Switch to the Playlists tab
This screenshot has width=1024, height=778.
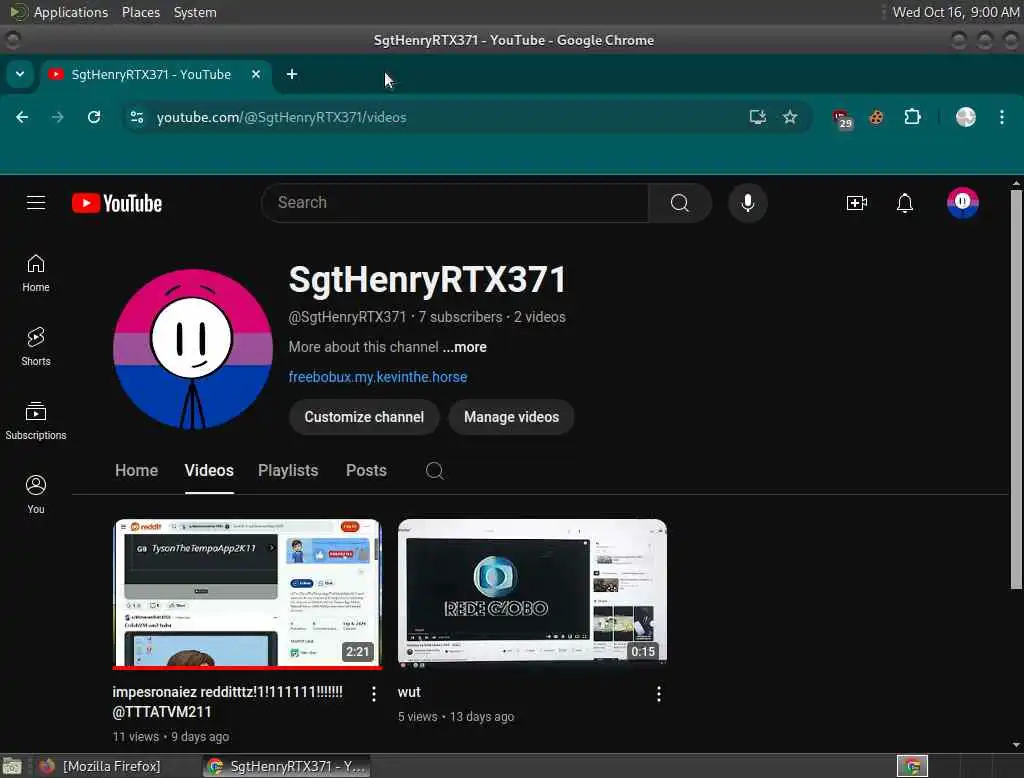point(288,470)
